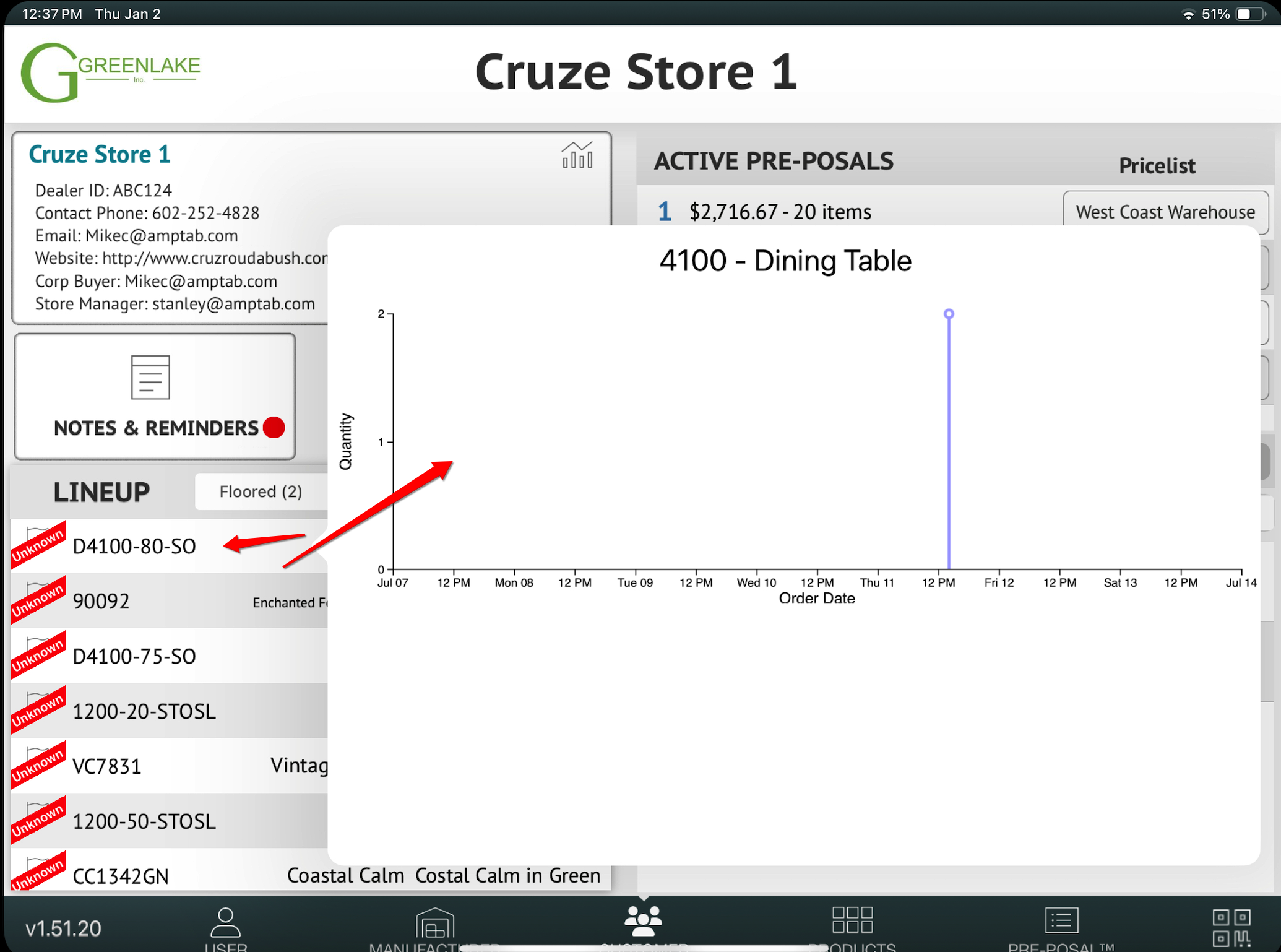1281x952 pixels.
Task: Expand the Floored (2) lineup filter
Action: point(261,491)
